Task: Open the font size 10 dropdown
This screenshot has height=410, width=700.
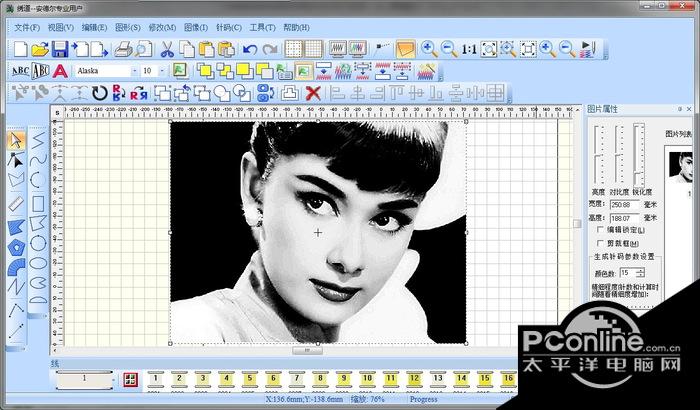Action: [x=162, y=71]
